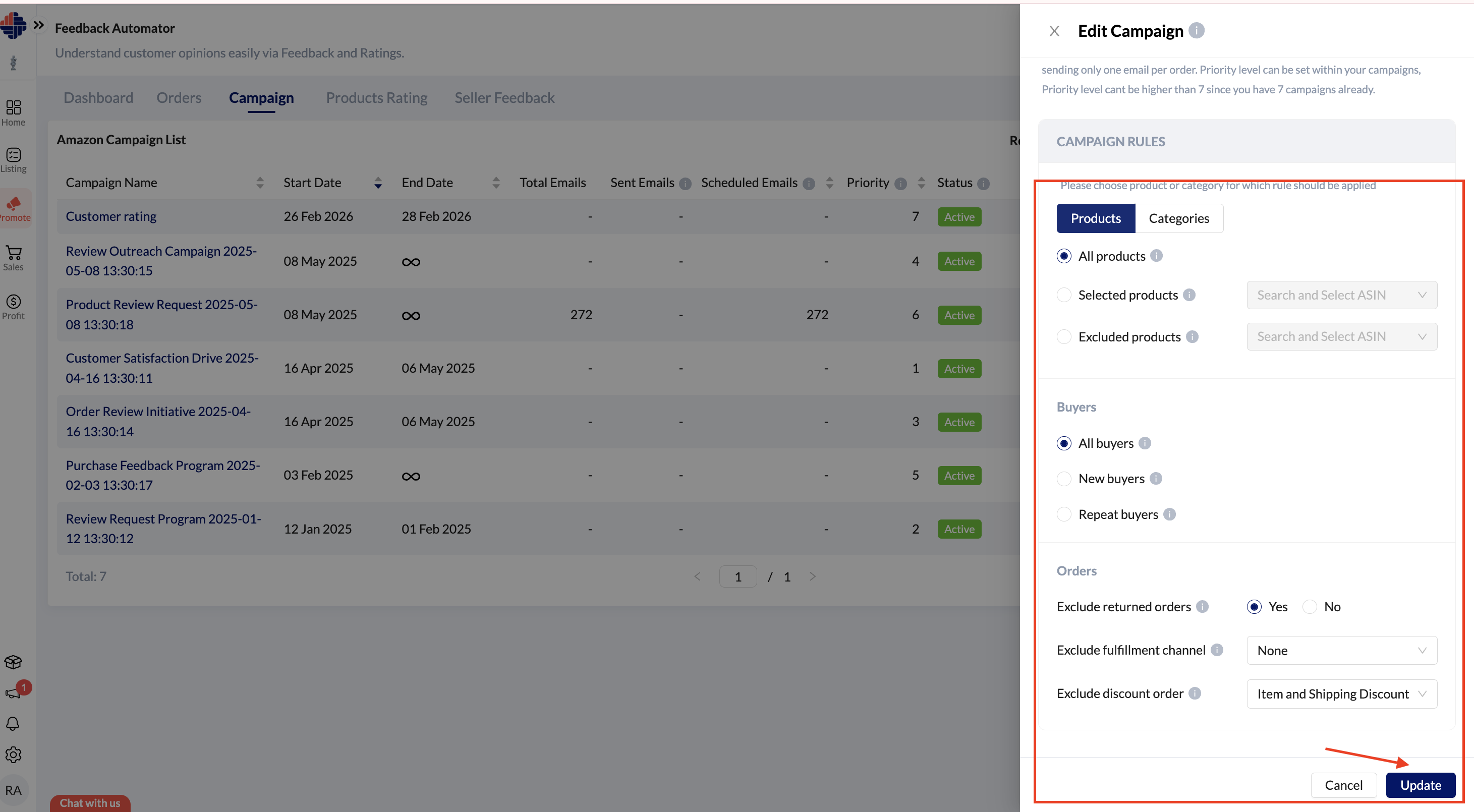Viewport: 1474px width, 812px height.
Task: Select the New buyers radio option
Action: pos(1064,479)
